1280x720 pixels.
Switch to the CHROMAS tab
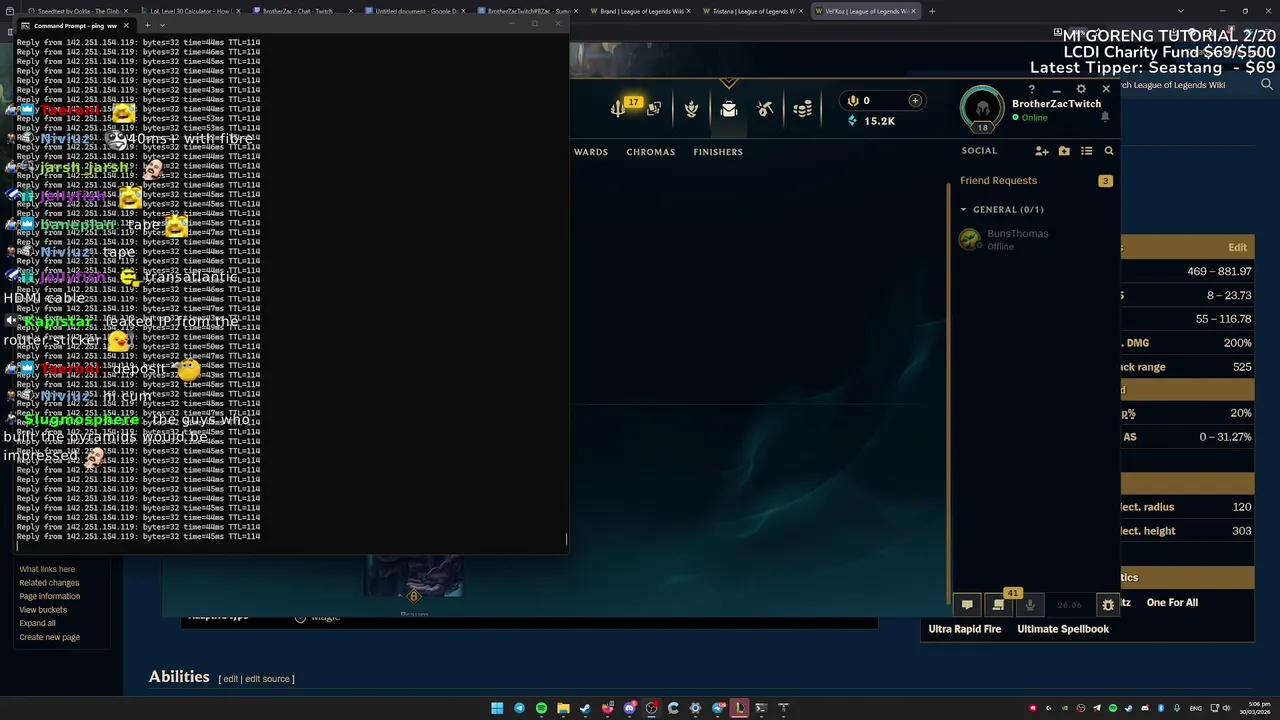(651, 152)
